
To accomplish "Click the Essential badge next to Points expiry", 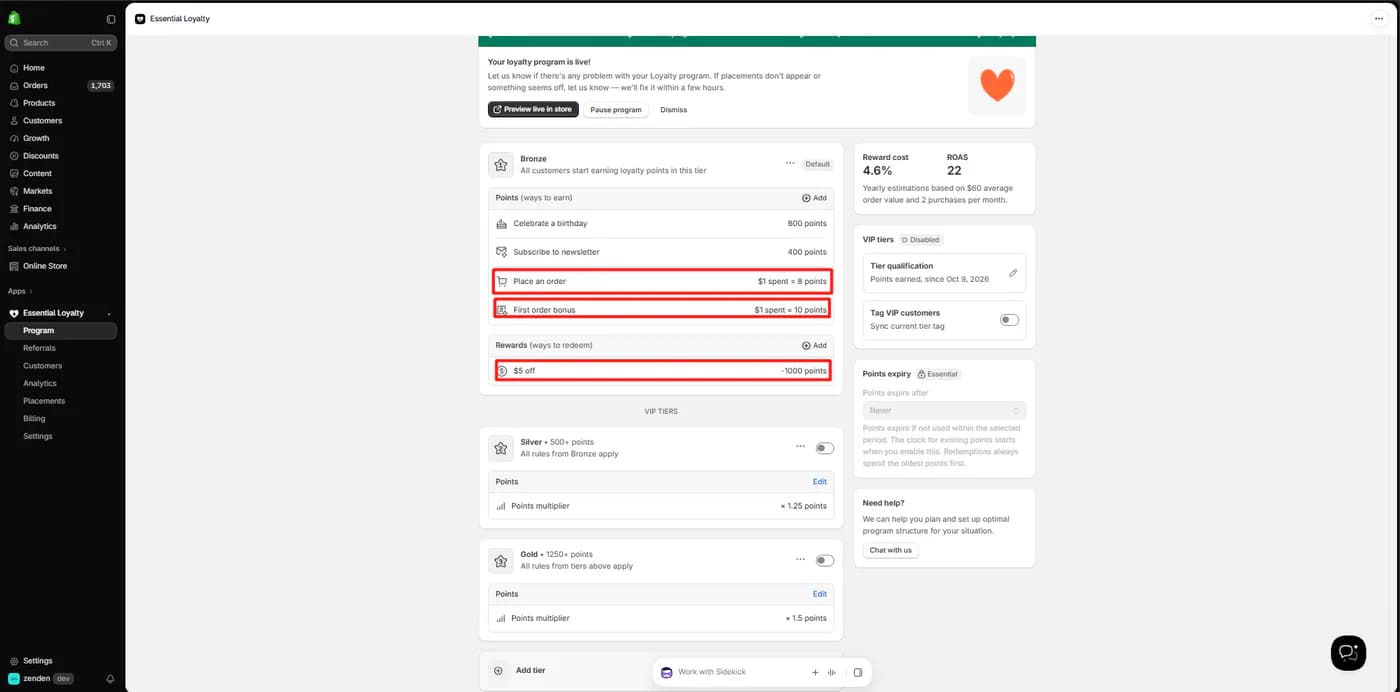I will click(939, 374).
